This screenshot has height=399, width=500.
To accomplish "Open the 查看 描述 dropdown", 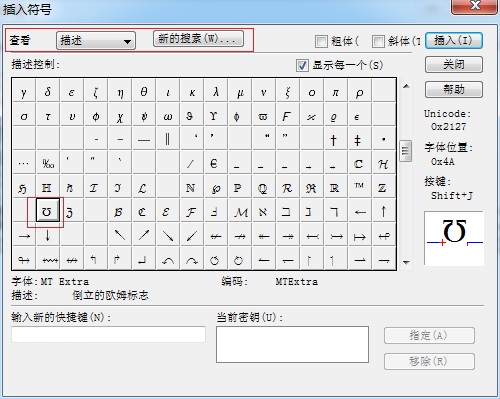I will click(96, 41).
